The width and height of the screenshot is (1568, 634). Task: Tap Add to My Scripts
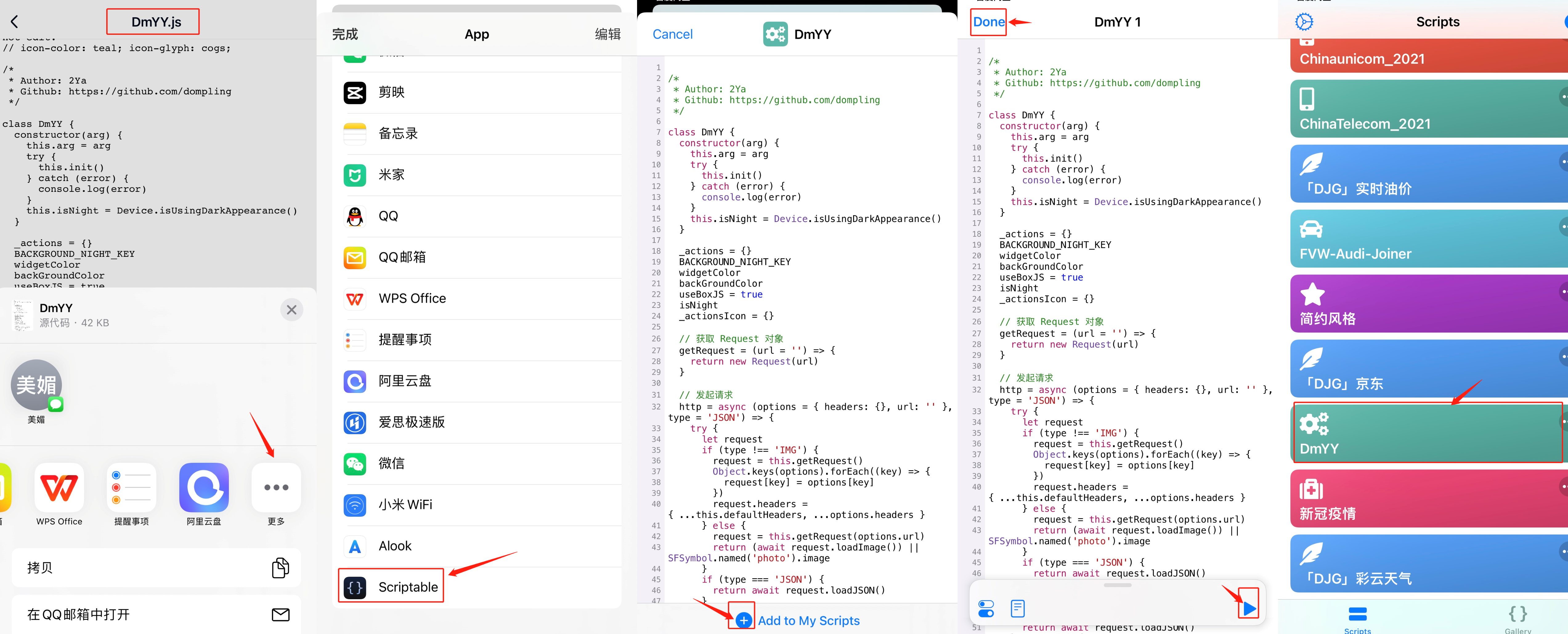coord(798,620)
